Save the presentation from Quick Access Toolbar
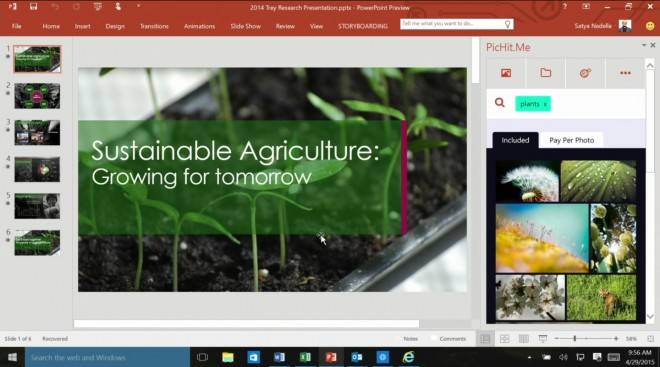The height and width of the screenshot is (367, 660). pyautogui.click(x=33, y=7)
